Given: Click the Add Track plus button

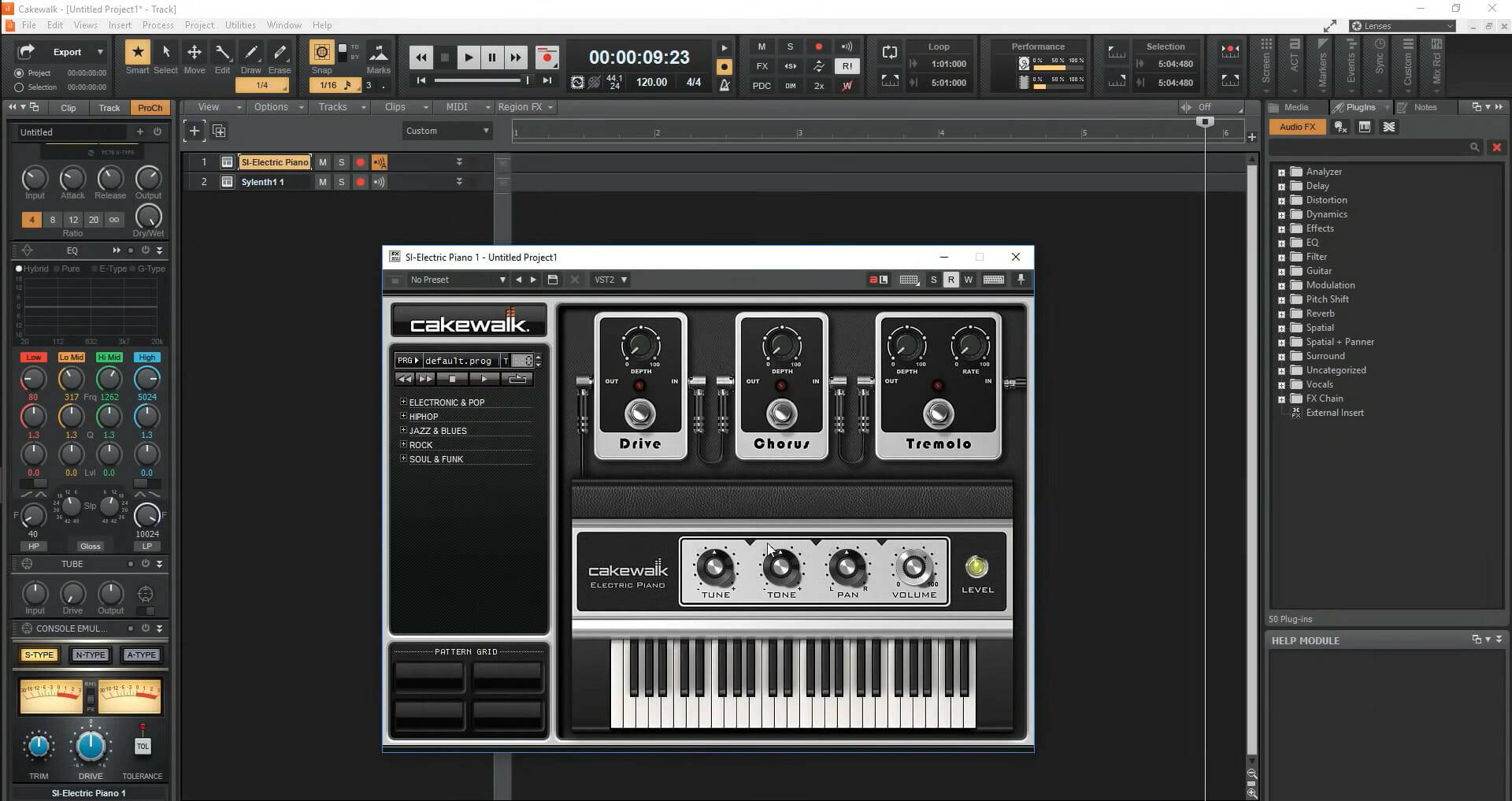Looking at the screenshot, I should 194,131.
